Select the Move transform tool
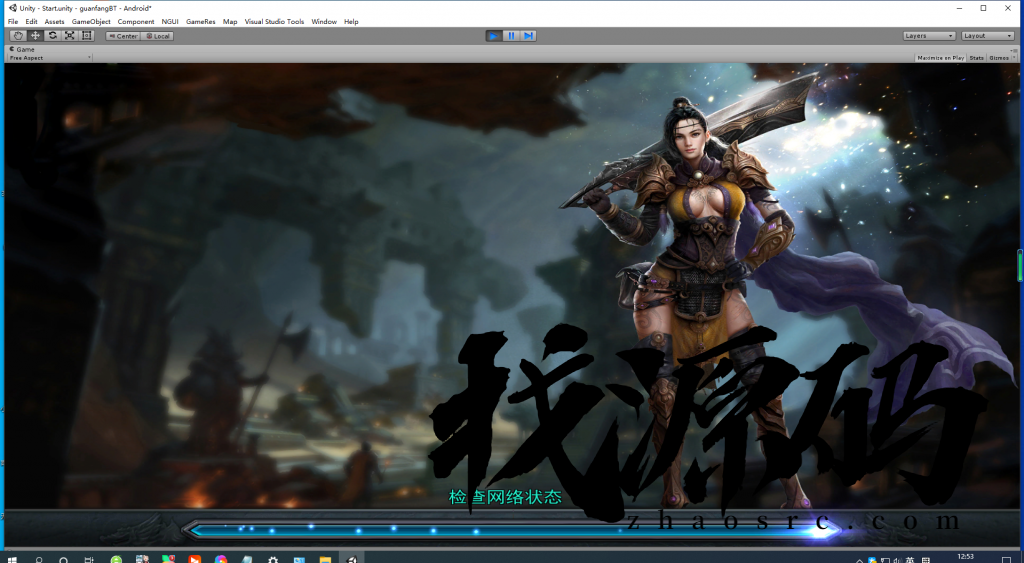 [x=35, y=36]
